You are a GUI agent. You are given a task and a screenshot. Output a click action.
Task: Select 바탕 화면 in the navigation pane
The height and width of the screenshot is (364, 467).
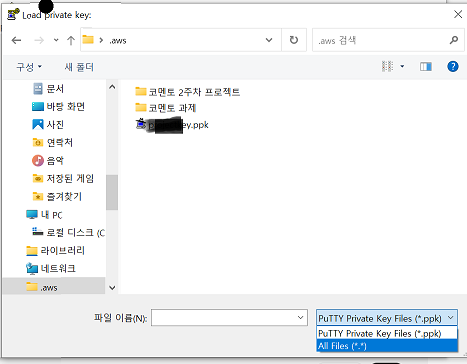pyautogui.click(x=65, y=107)
